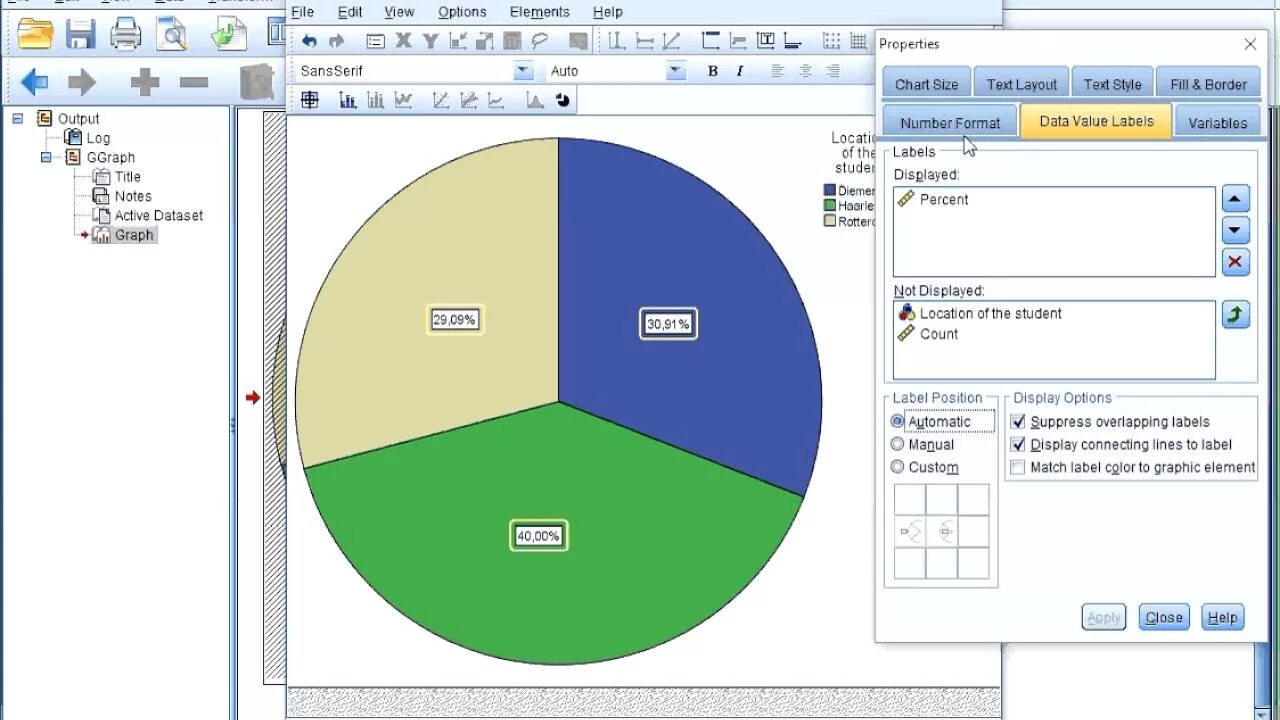
Task: Align text right icon
Action: tap(833, 71)
